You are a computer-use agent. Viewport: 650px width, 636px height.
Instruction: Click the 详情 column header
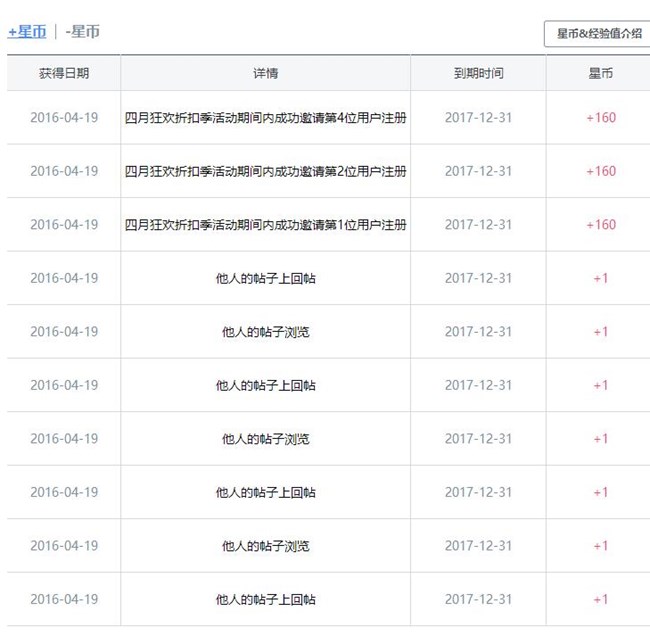265,74
